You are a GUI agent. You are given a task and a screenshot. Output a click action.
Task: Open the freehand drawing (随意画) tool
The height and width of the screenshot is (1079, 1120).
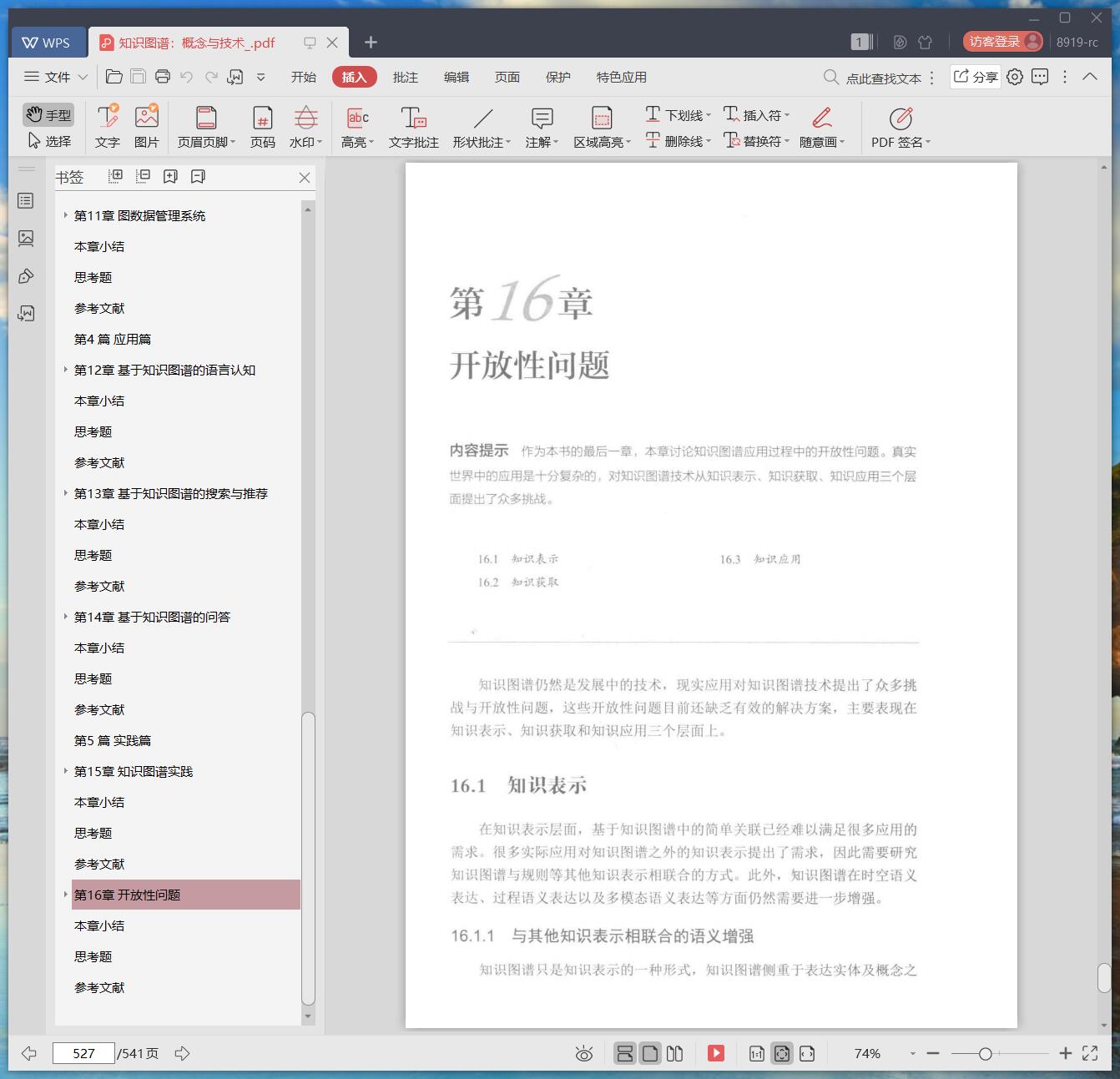pyautogui.click(x=822, y=127)
